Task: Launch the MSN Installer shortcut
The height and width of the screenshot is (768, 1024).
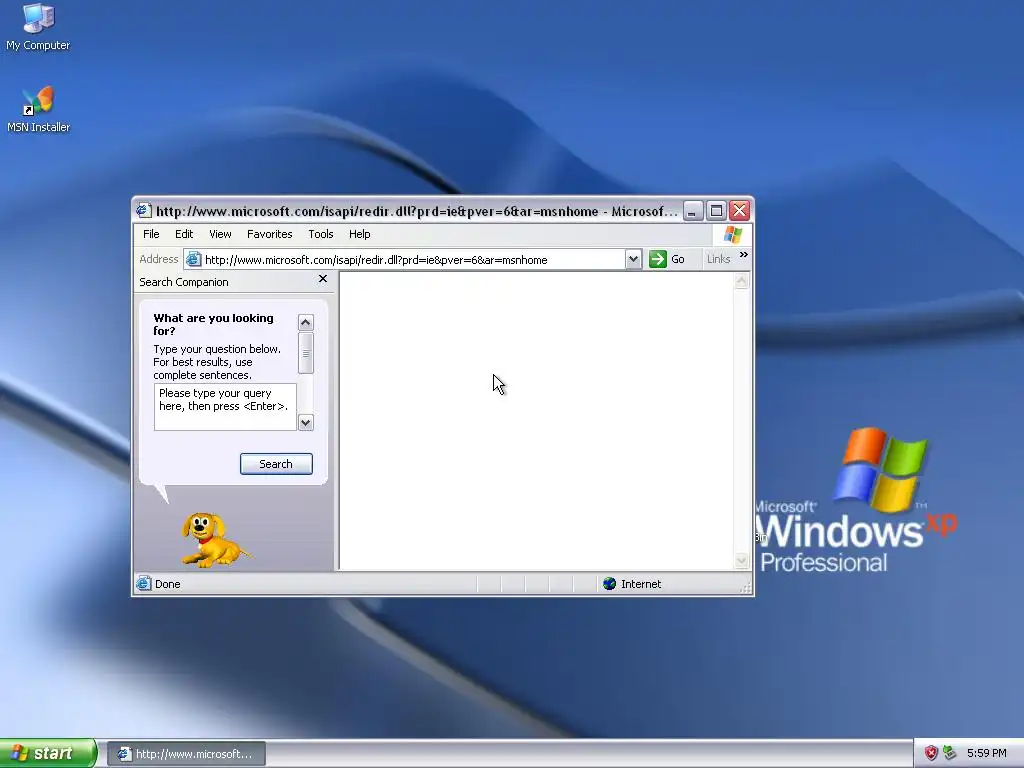Action: 38,110
